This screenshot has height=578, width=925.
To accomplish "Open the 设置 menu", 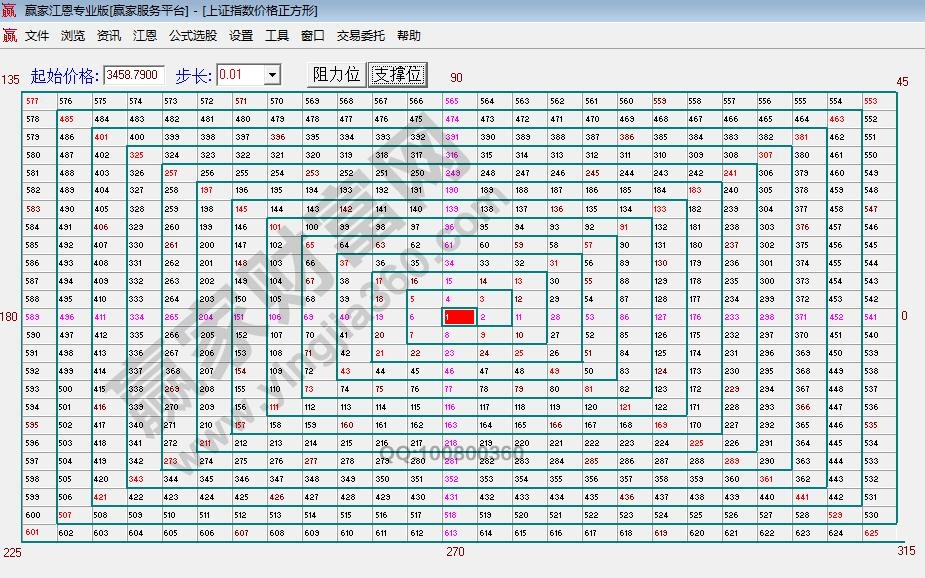I will pos(241,36).
